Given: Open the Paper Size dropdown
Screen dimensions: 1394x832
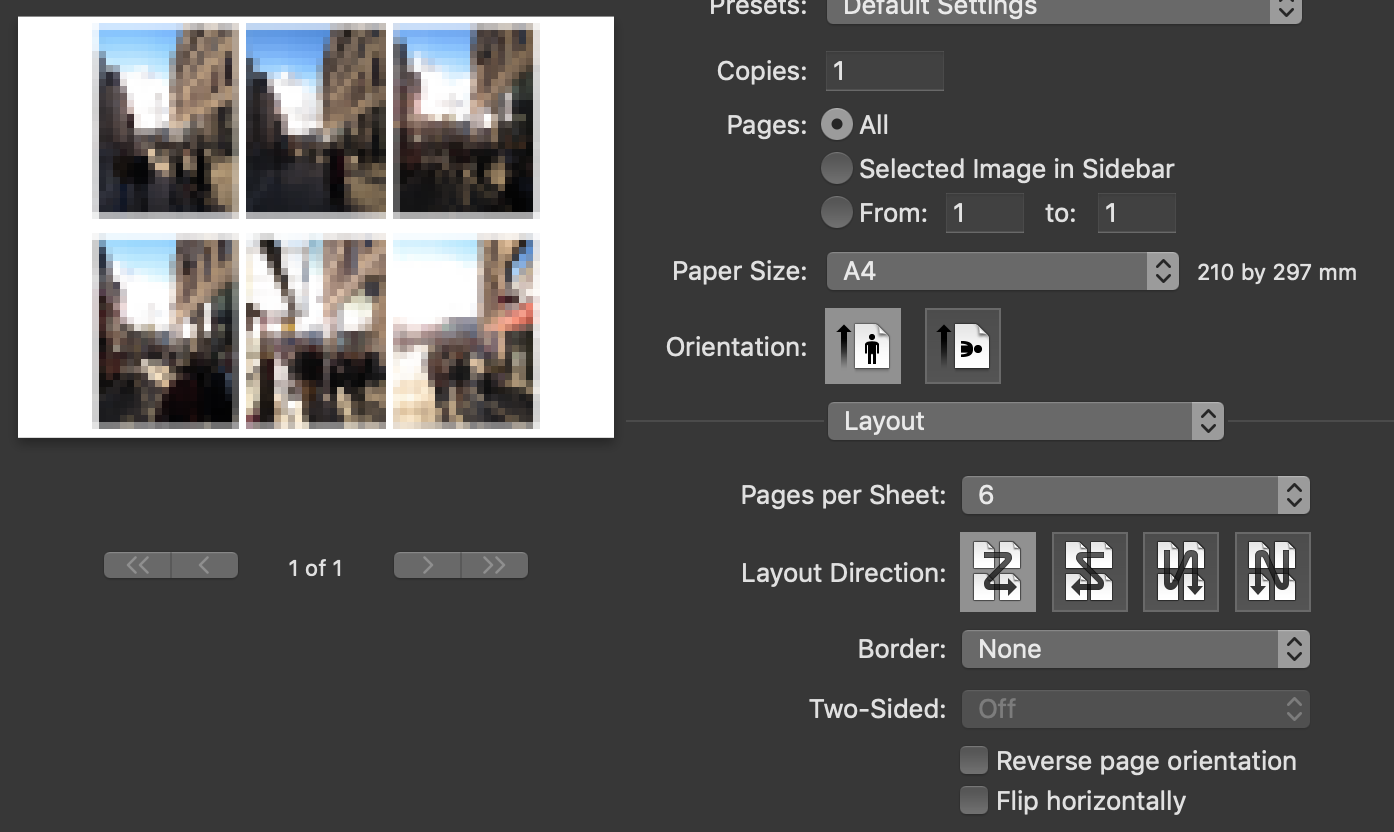Looking at the screenshot, I should click(1002, 270).
